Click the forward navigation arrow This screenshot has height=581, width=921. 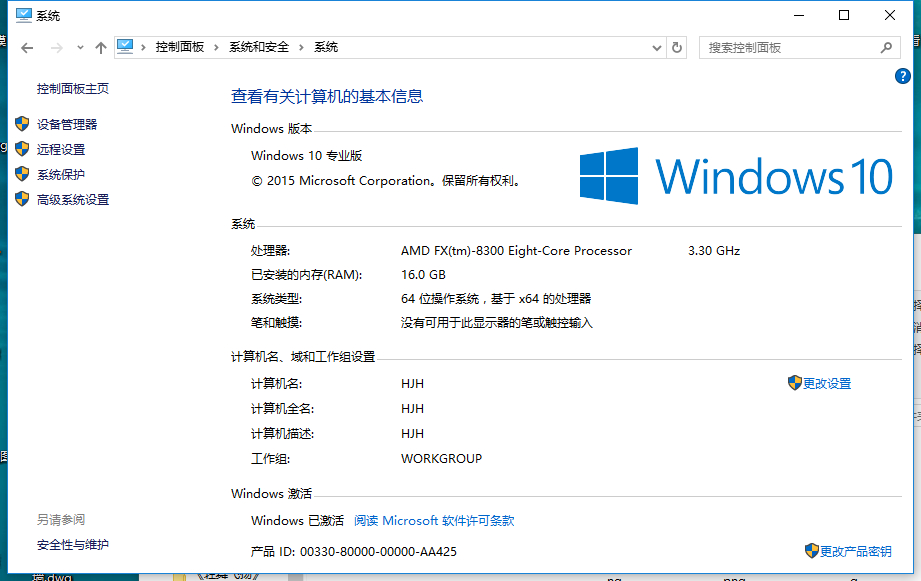(x=56, y=48)
